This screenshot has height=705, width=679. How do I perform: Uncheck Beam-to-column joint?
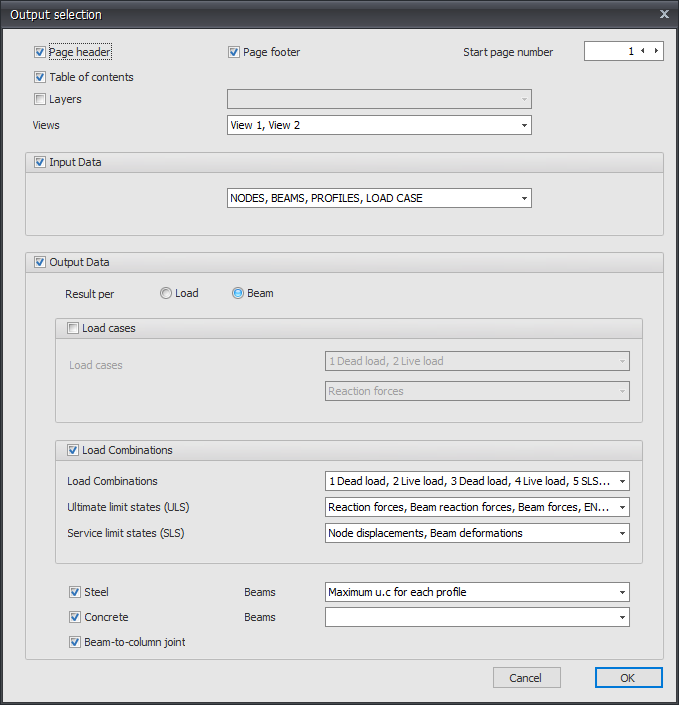point(75,642)
